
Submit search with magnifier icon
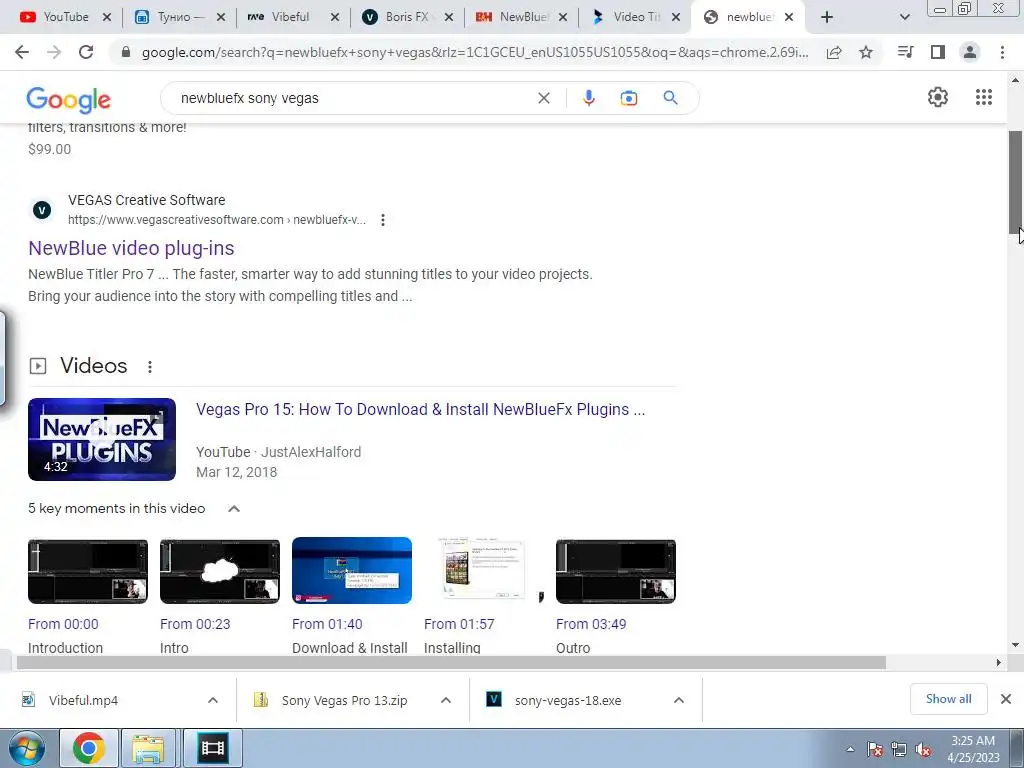click(670, 98)
